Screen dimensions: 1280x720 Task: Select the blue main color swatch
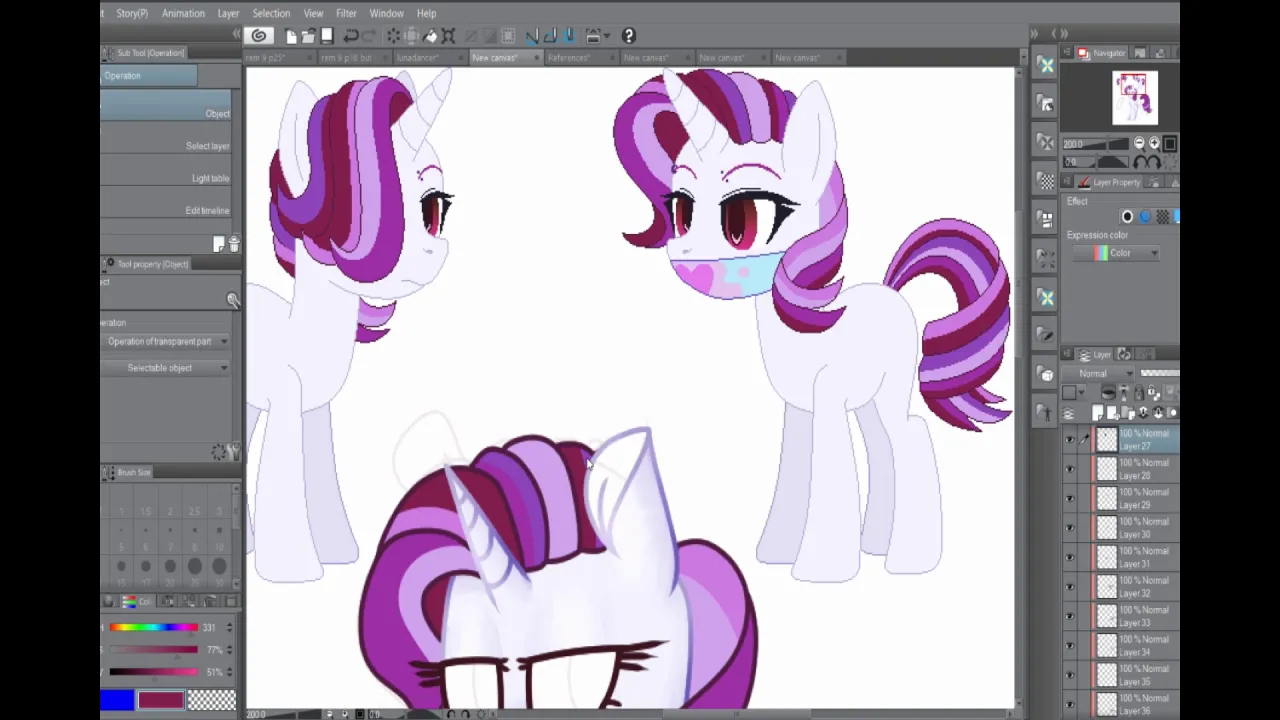click(x=117, y=700)
